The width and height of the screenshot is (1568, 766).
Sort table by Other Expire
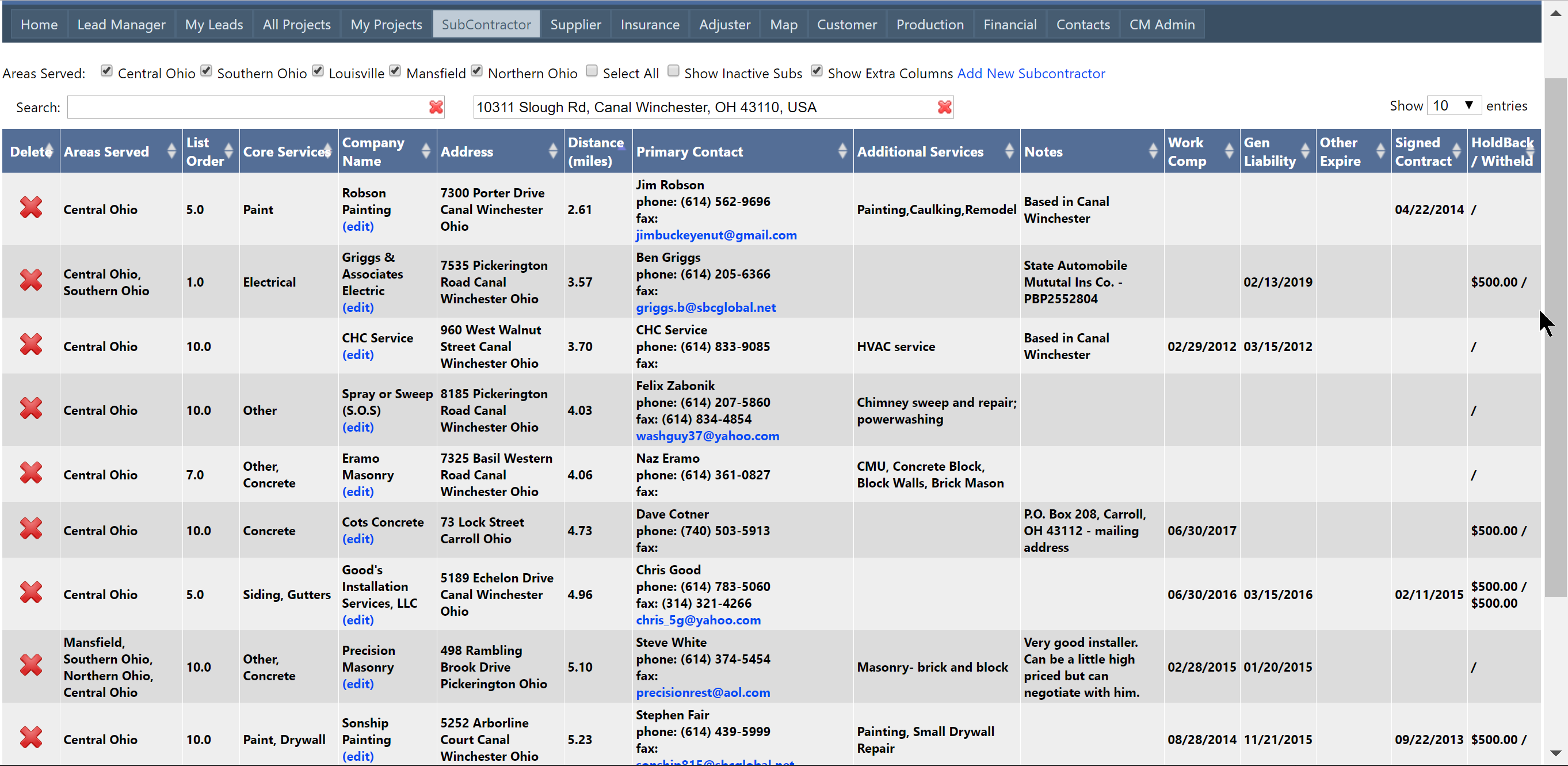[1380, 151]
